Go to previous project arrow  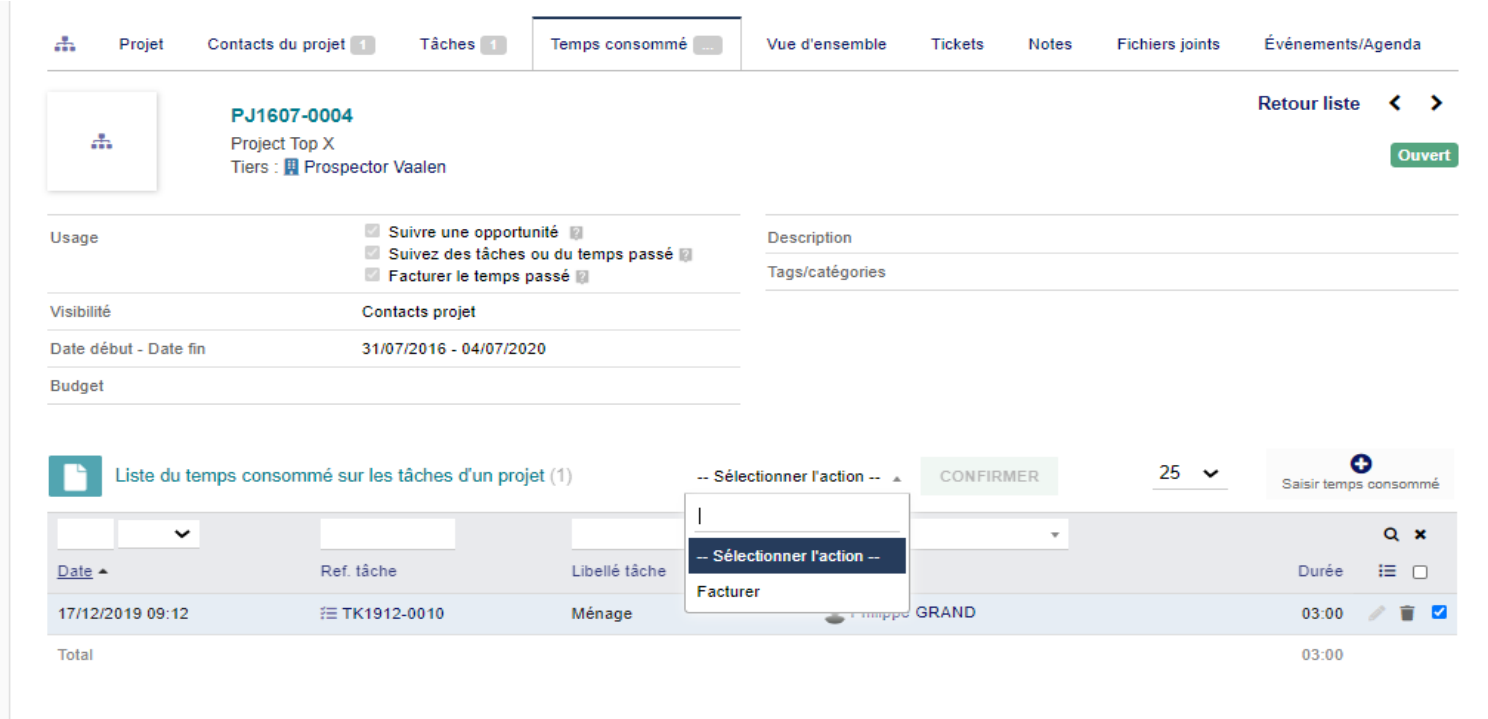coord(1395,103)
